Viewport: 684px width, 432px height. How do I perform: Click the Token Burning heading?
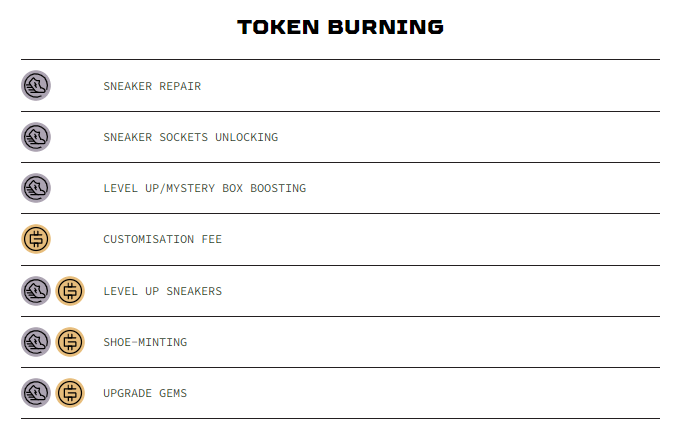point(340,27)
